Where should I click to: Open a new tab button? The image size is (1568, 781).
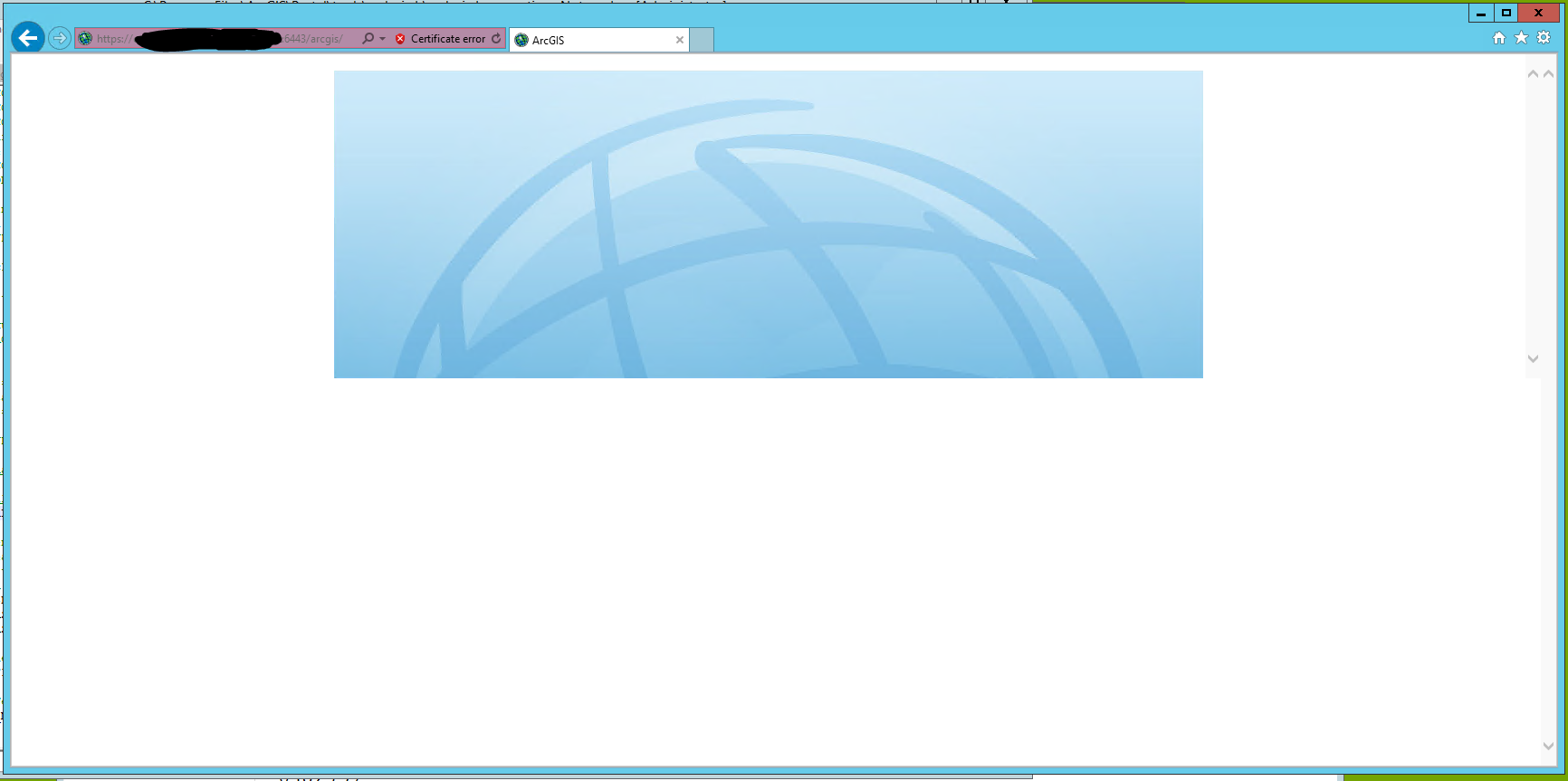click(x=702, y=40)
